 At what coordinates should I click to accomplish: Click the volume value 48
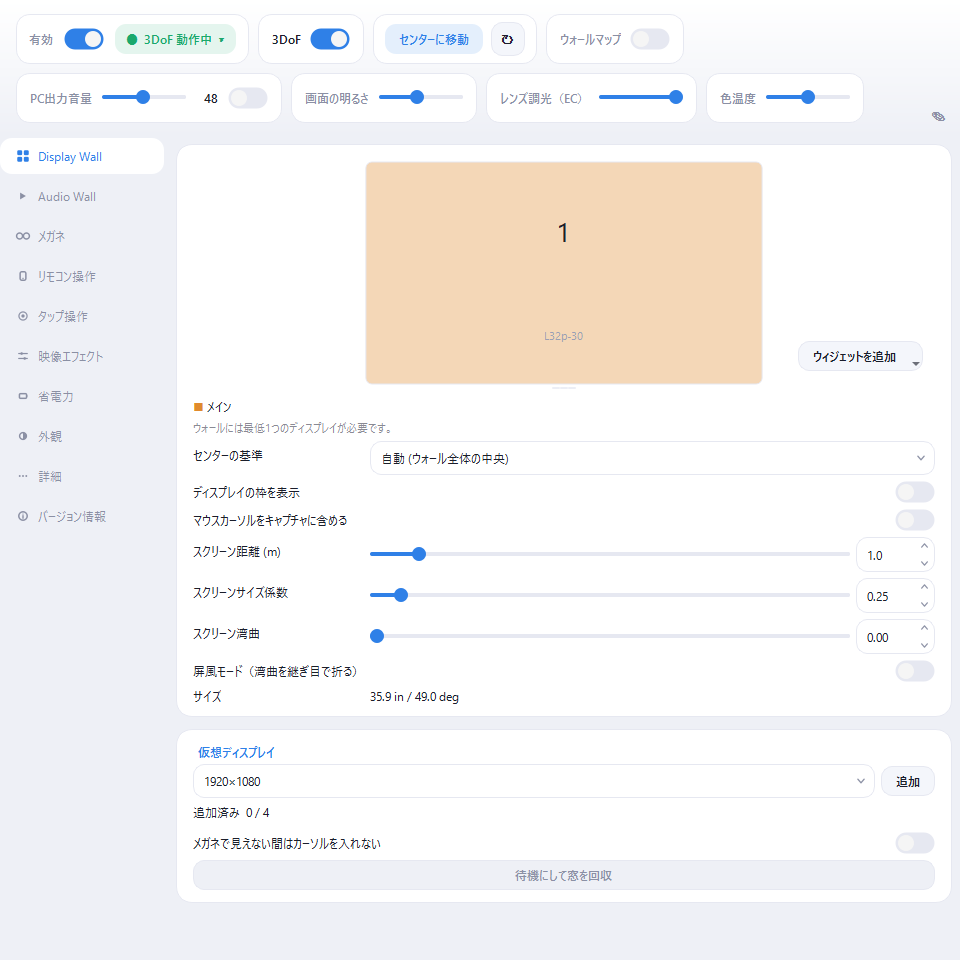(x=211, y=99)
